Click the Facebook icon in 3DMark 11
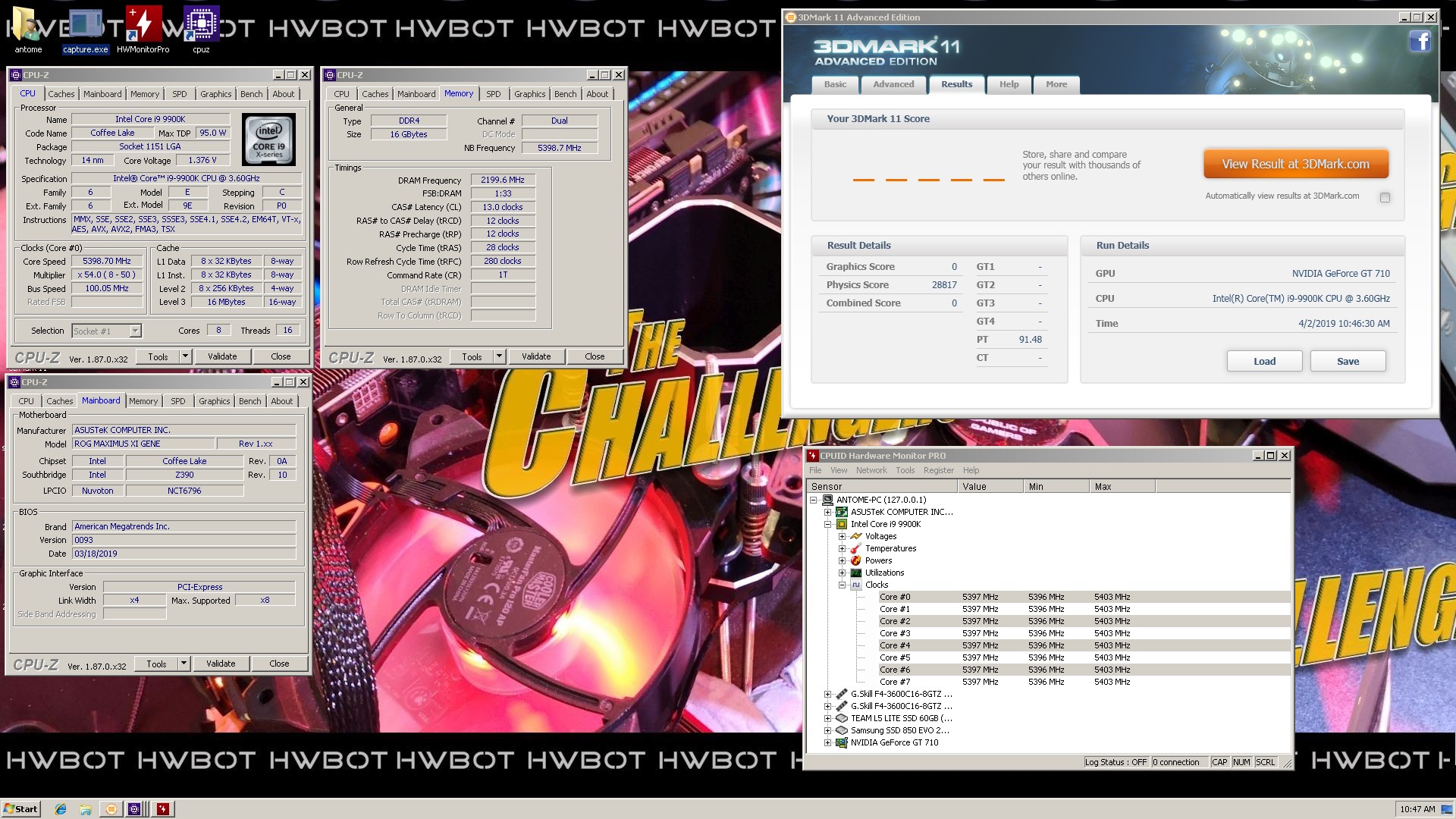Screen dimensions: 1456x819 (1420, 41)
